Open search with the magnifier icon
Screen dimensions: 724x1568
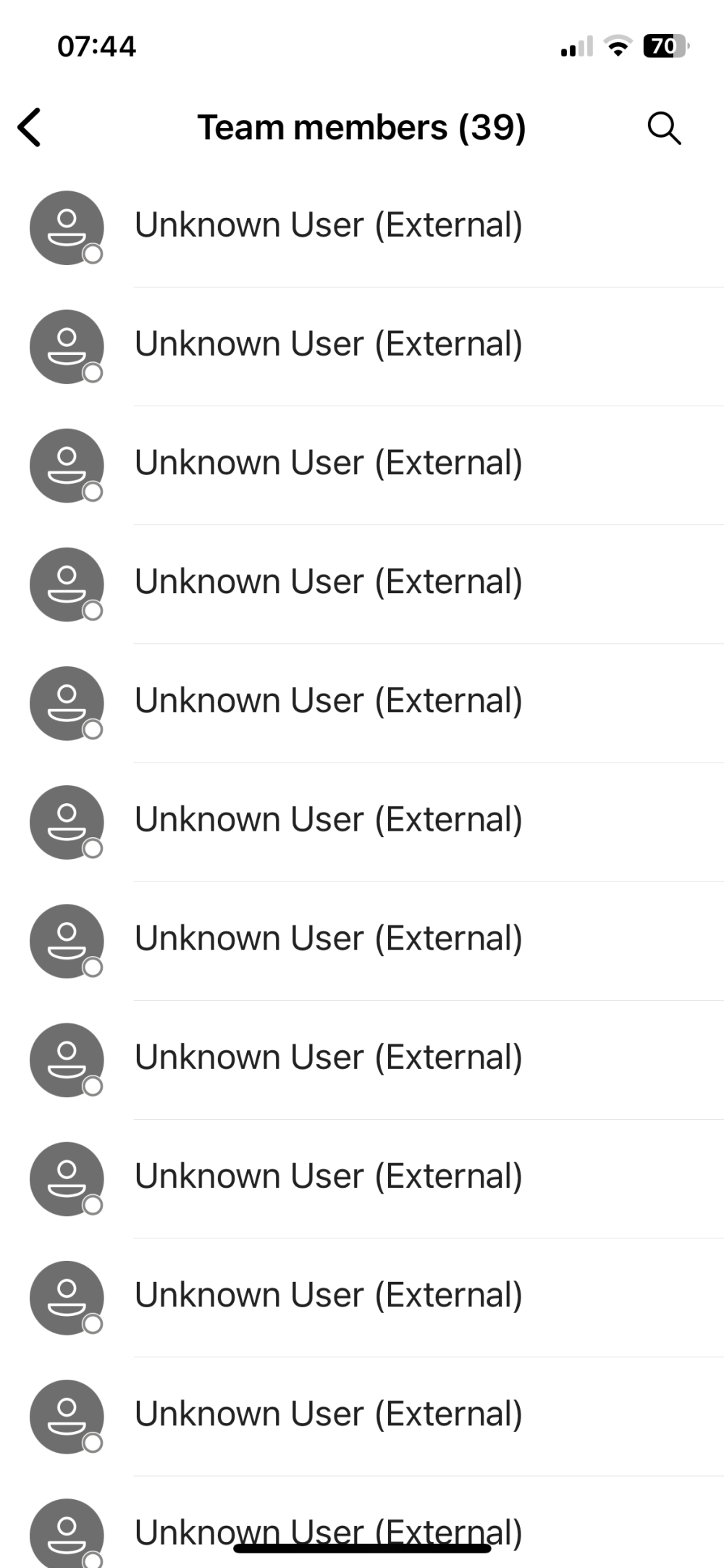coord(664,128)
